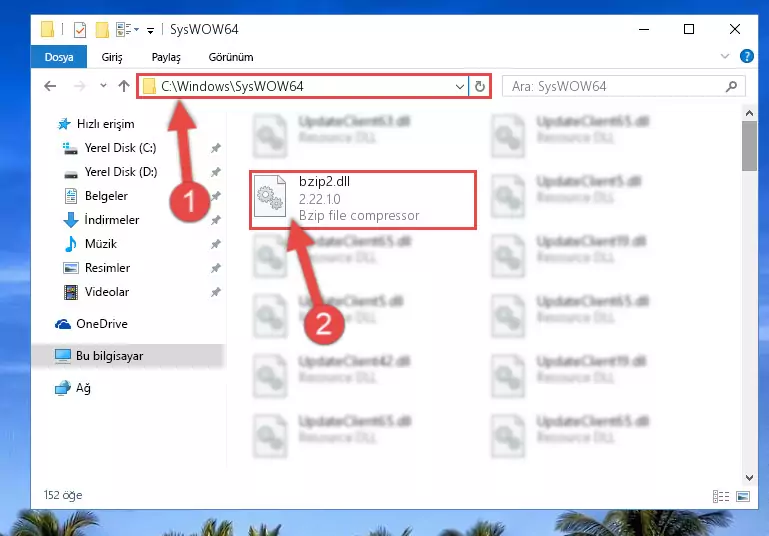The width and height of the screenshot is (769, 536).
Task: Click the Müzik note icon
Action: tap(71, 244)
